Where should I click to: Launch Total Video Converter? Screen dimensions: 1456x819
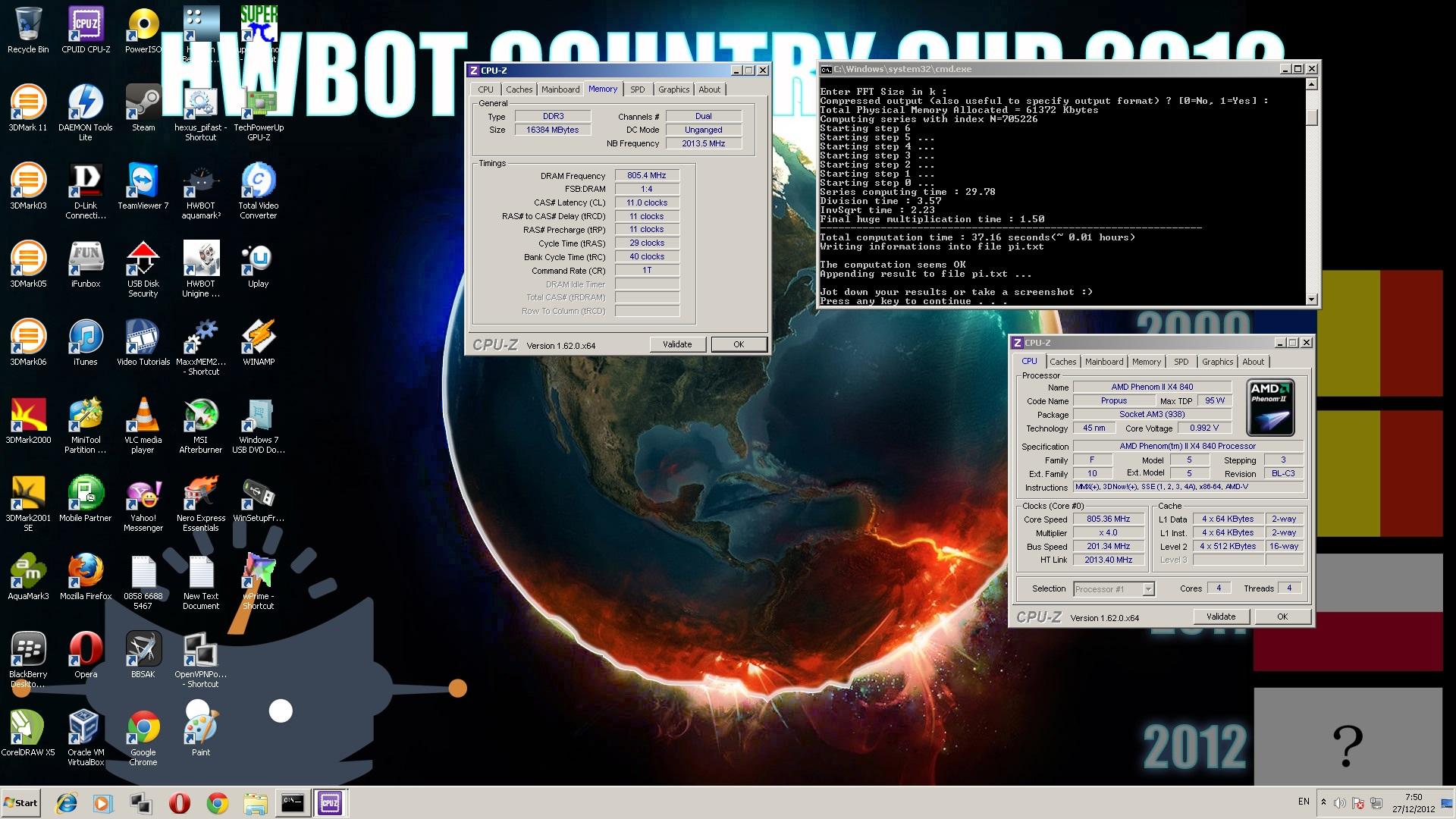[x=259, y=191]
